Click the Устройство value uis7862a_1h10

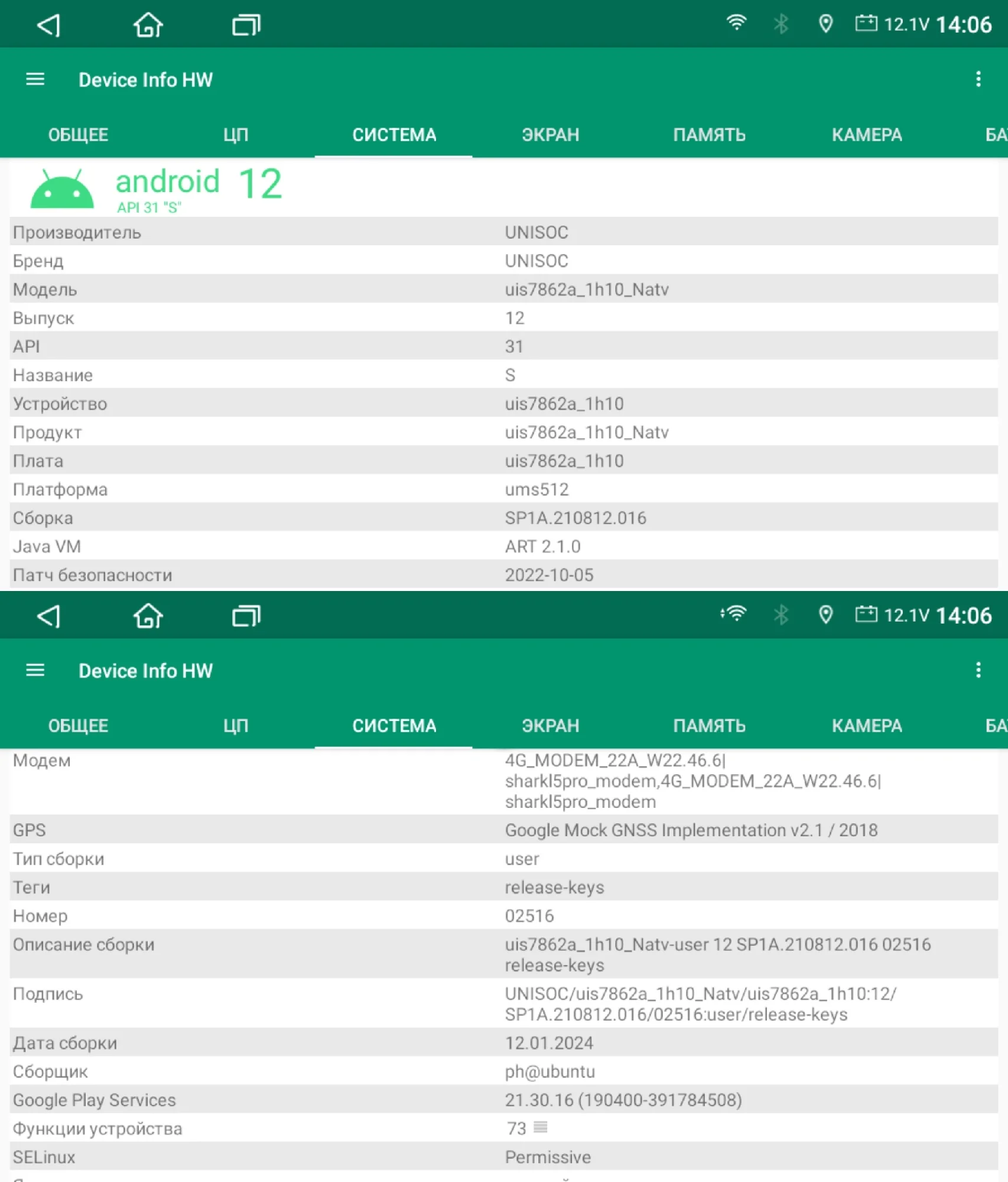coord(564,404)
